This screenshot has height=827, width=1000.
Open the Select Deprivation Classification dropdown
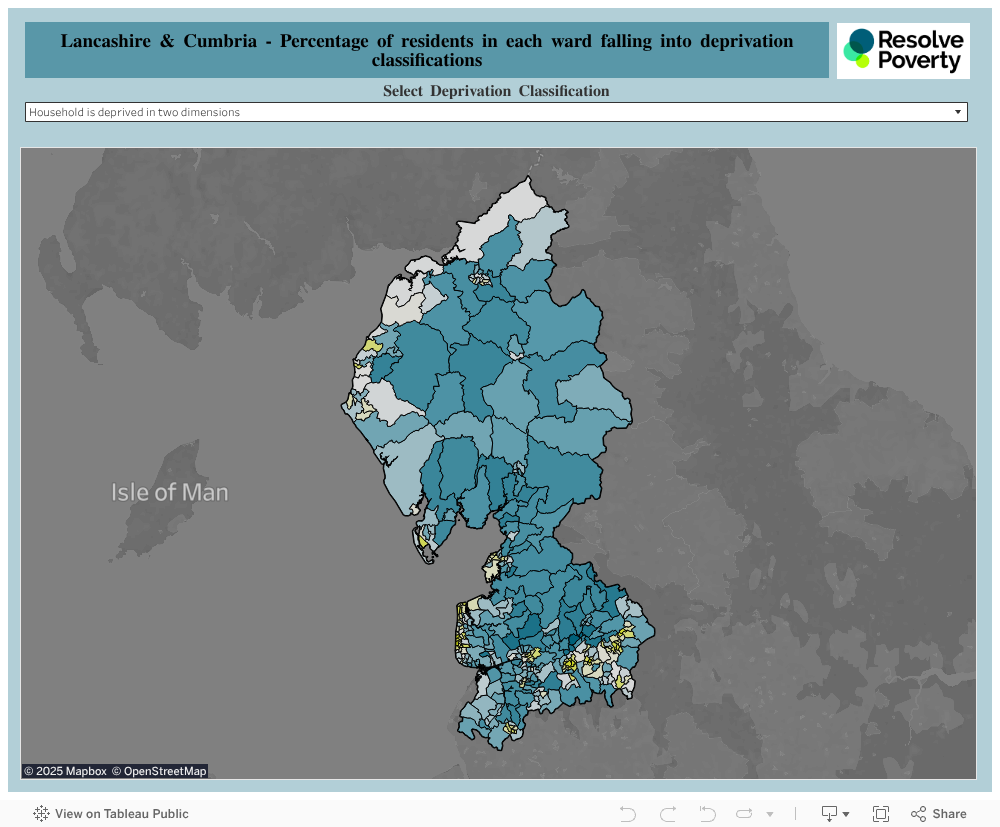click(x=496, y=112)
